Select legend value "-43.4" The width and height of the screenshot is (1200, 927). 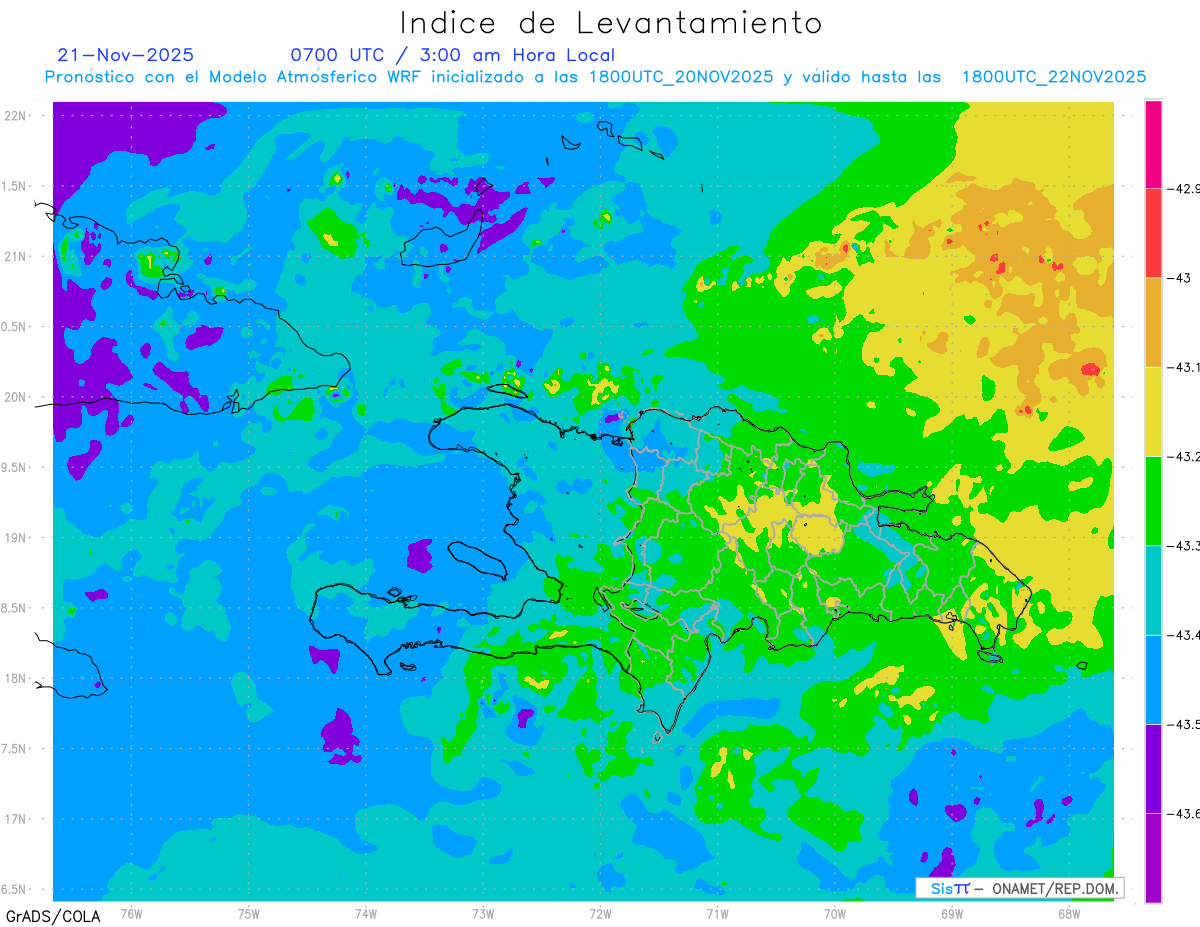tap(1185, 635)
